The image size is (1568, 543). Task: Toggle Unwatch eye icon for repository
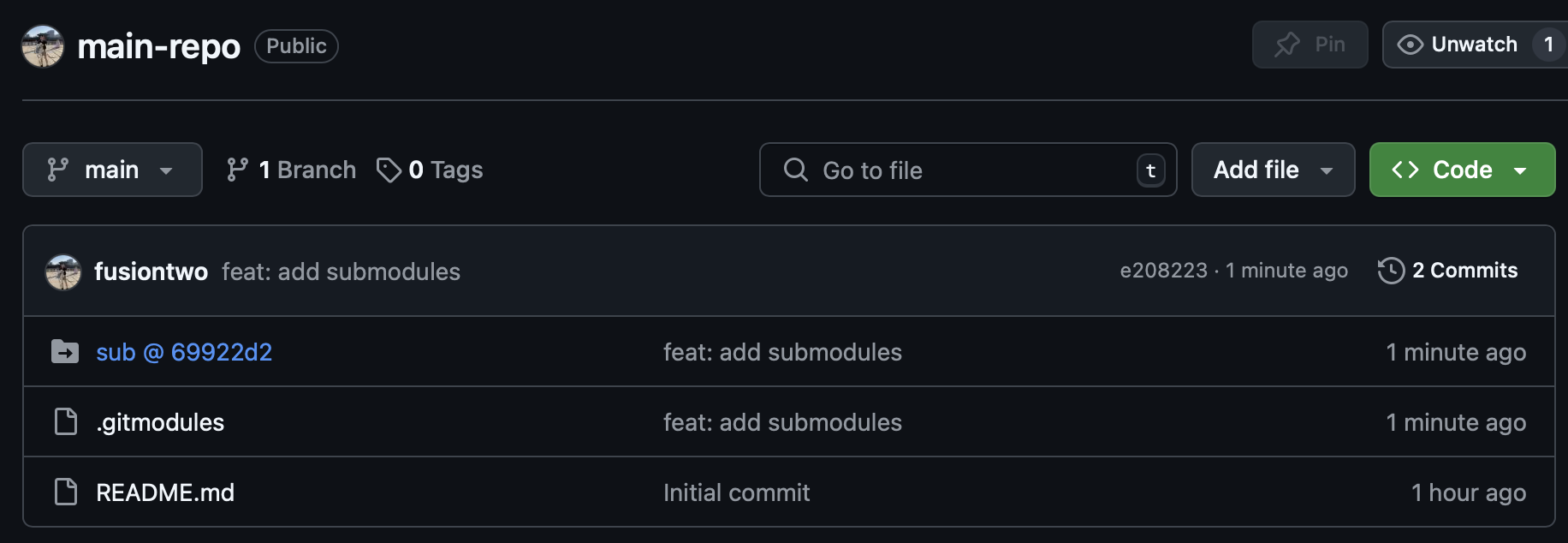tap(1410, 45)
